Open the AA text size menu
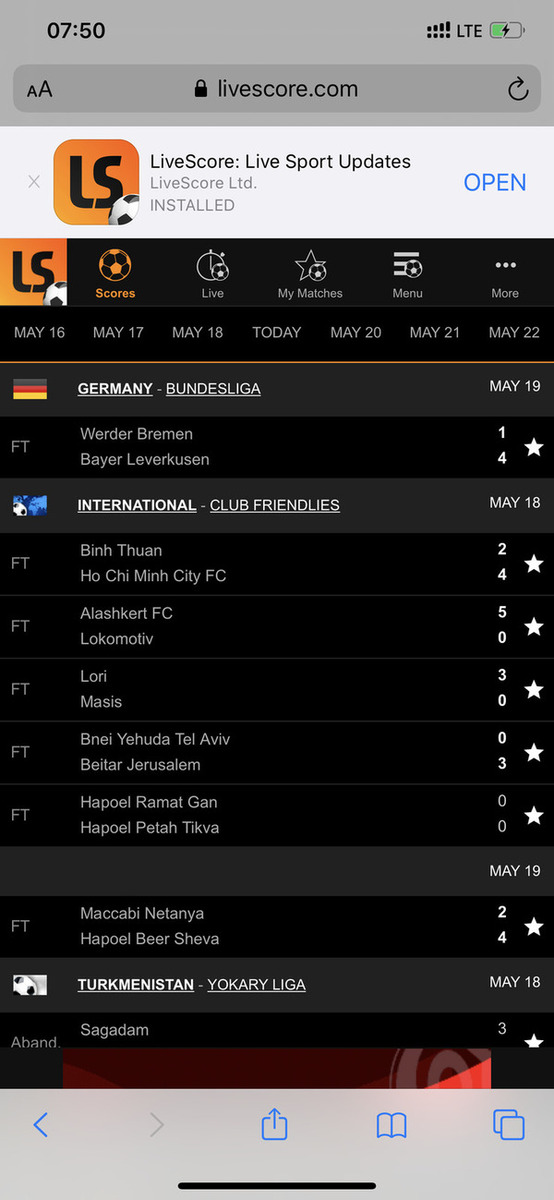The image size is (554, 1200). point(40,90)
